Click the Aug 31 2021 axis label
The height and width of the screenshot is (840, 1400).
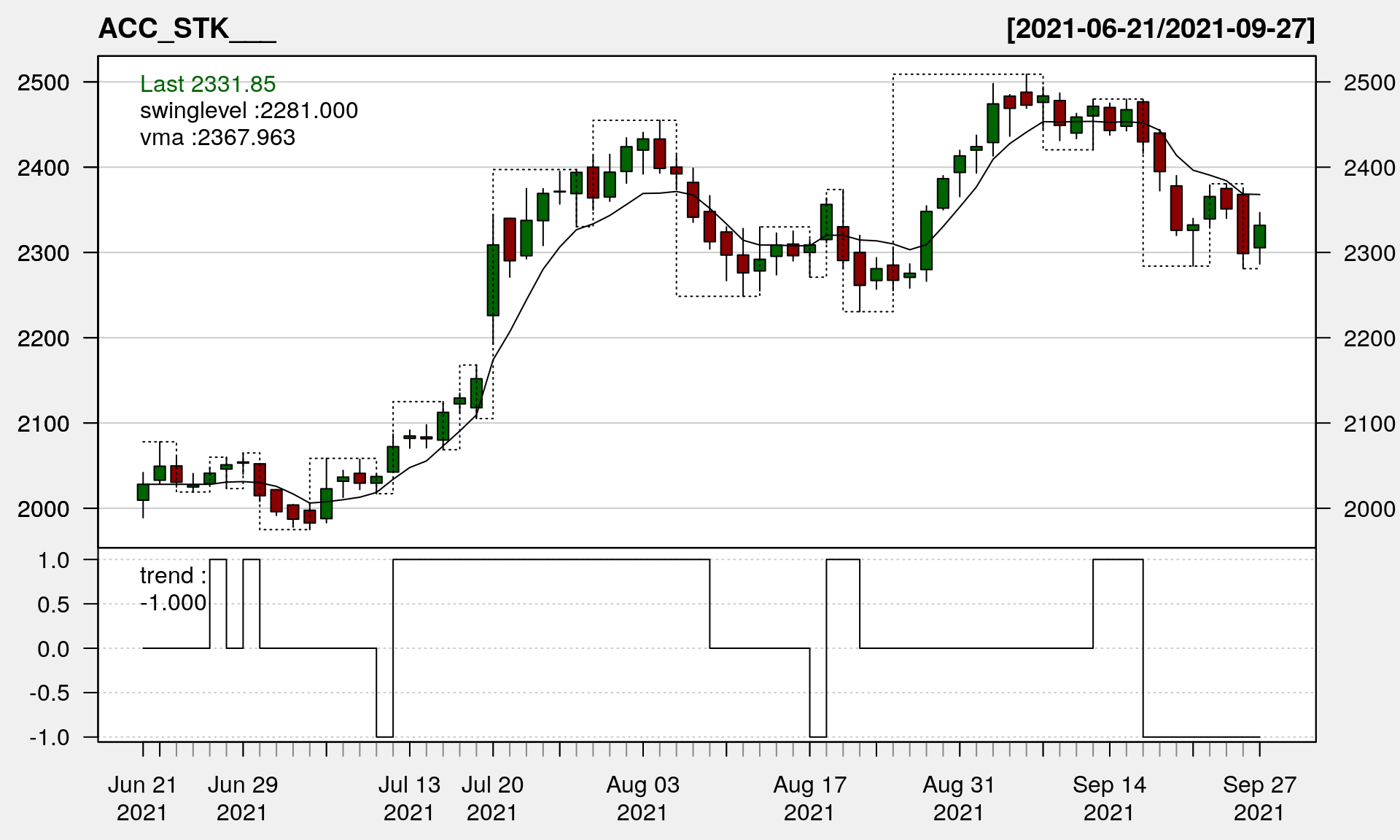pyautogui.click(x=959, y=798)
